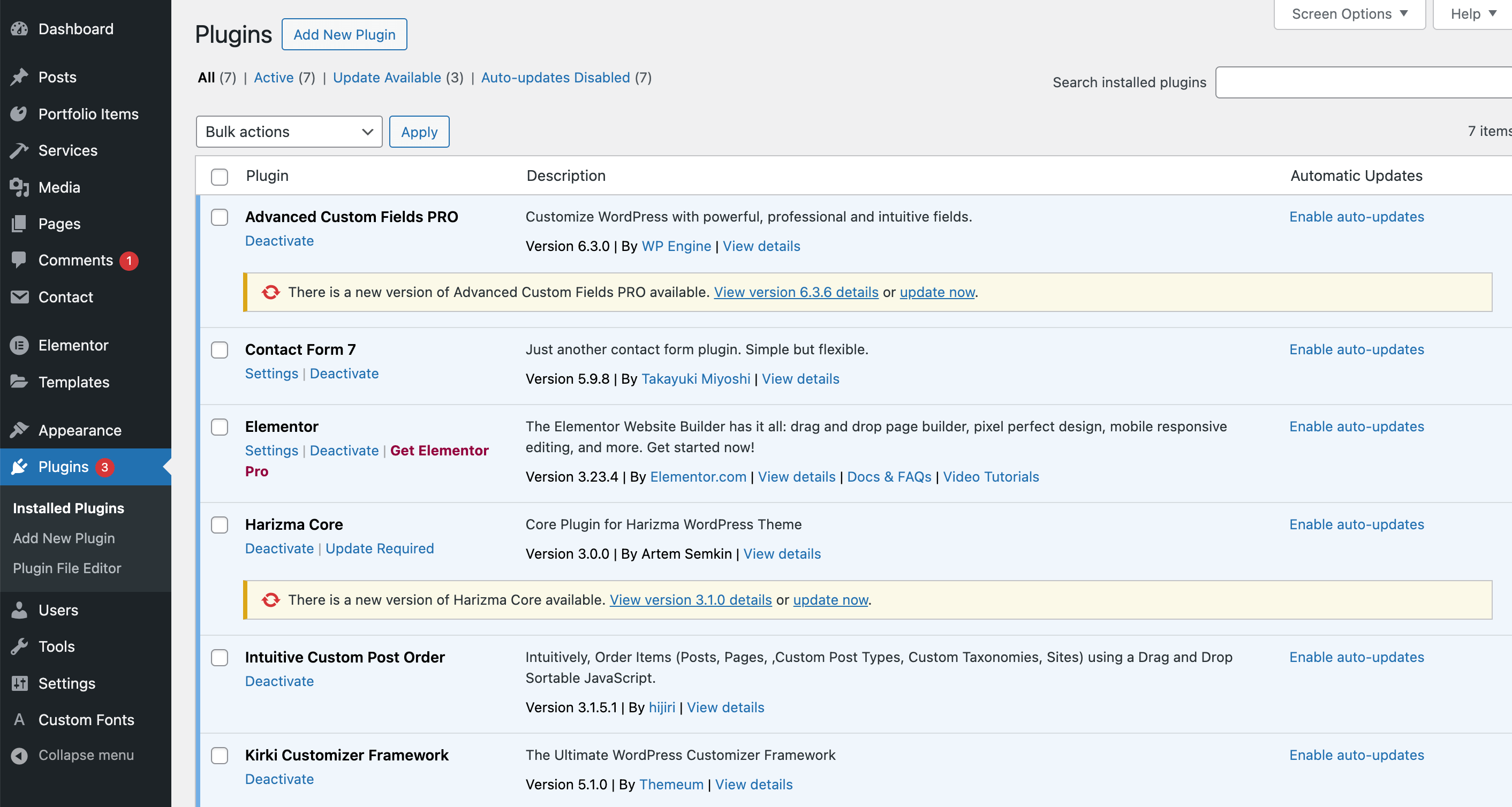Click the Posts pushpin icon
This screenshot has width=1512, height=807.
tap(19, 77)
